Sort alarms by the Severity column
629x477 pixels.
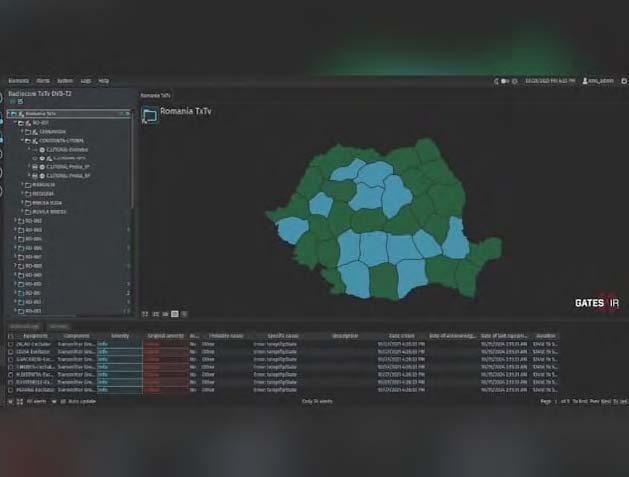pos(120,336)
